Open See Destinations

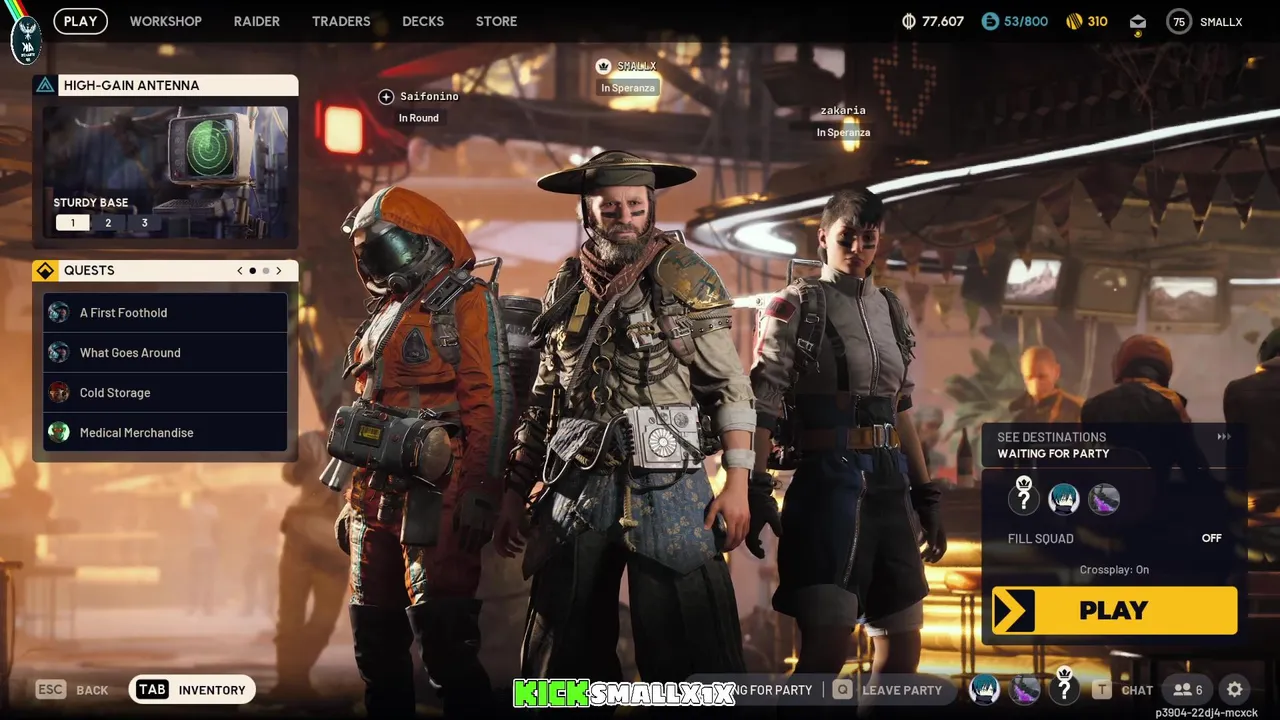1051,437
